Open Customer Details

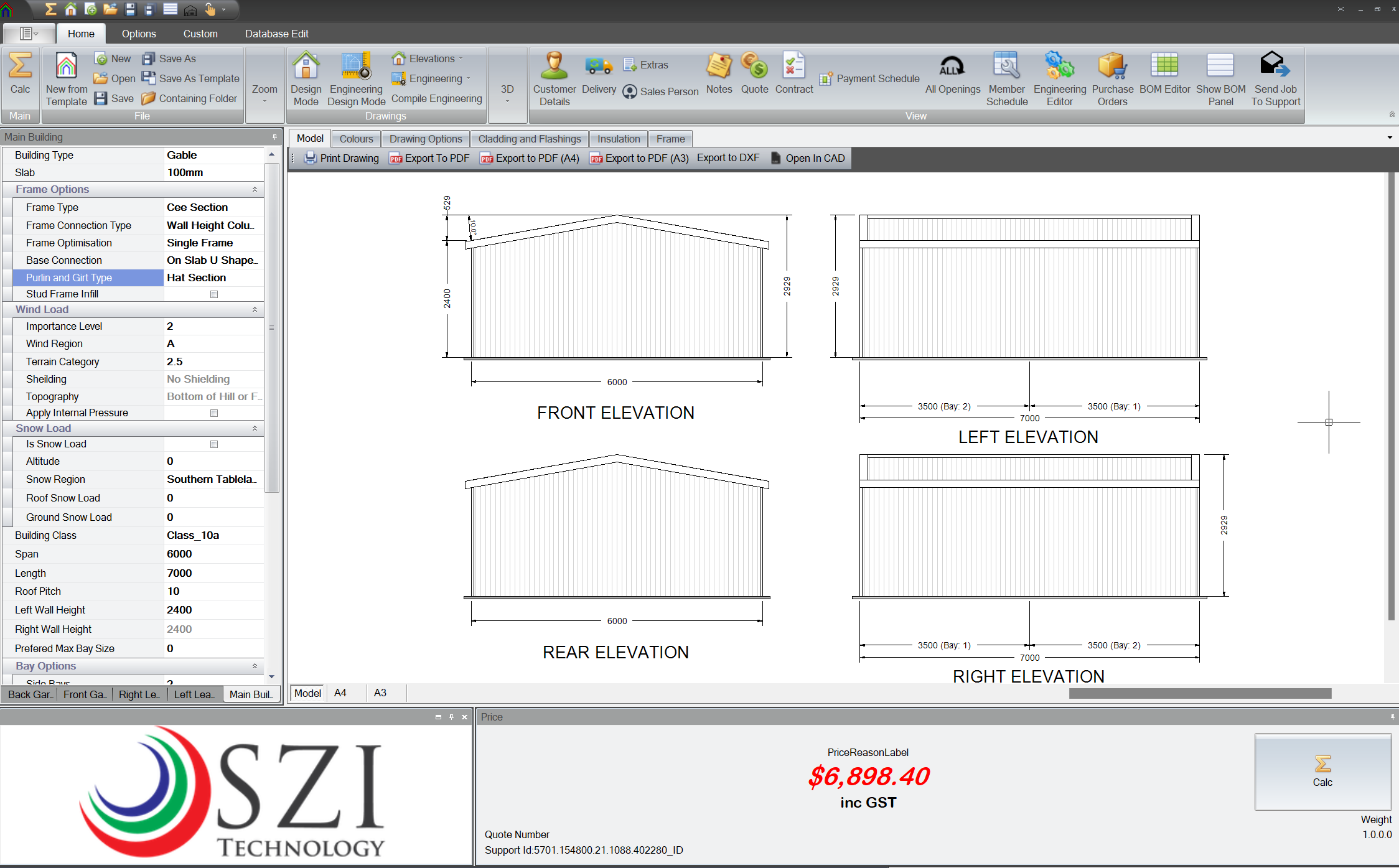pyautogui.click(x=554, y=80)
